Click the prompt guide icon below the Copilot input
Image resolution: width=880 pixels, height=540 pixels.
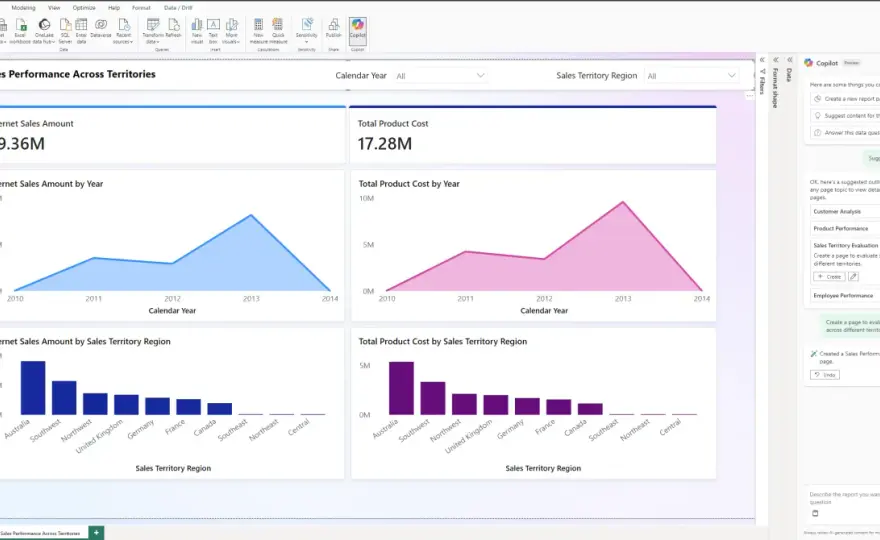point(815,513)
